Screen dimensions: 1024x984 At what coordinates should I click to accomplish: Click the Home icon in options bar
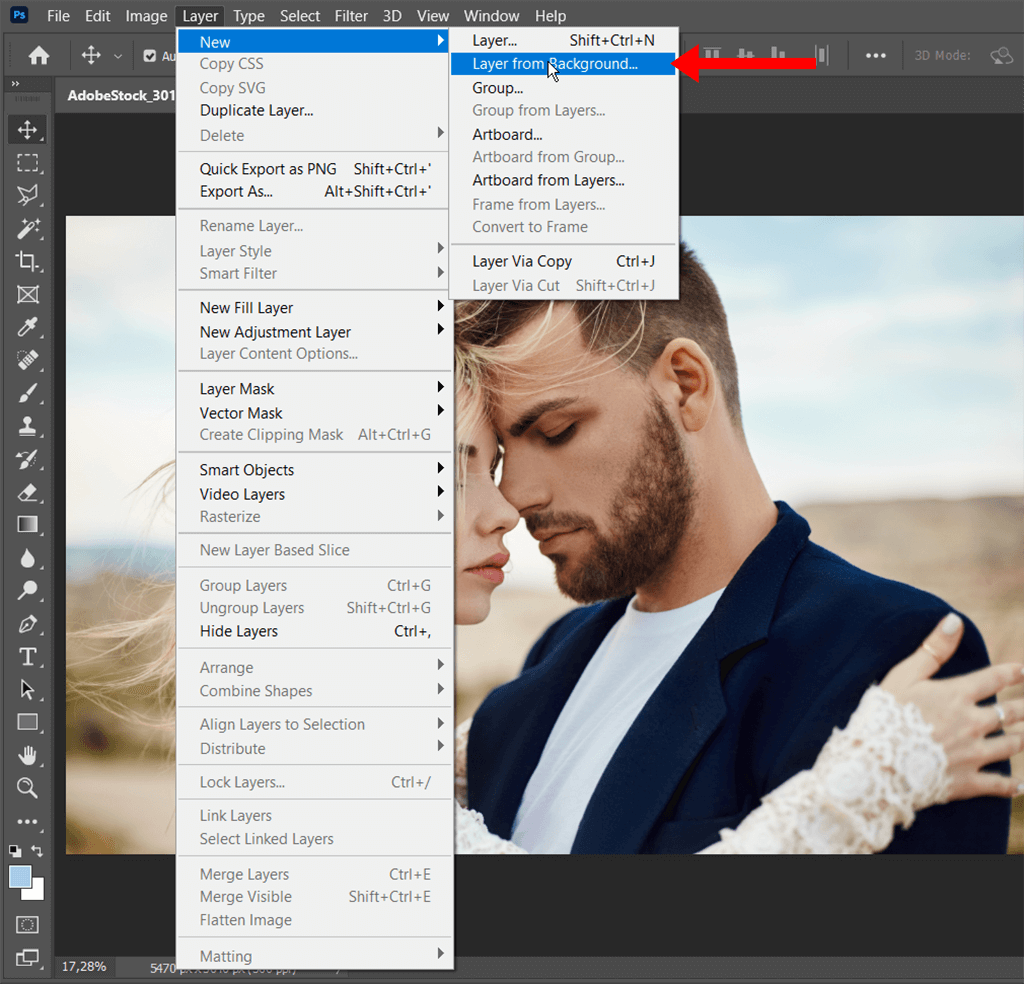tap(39, 56)
